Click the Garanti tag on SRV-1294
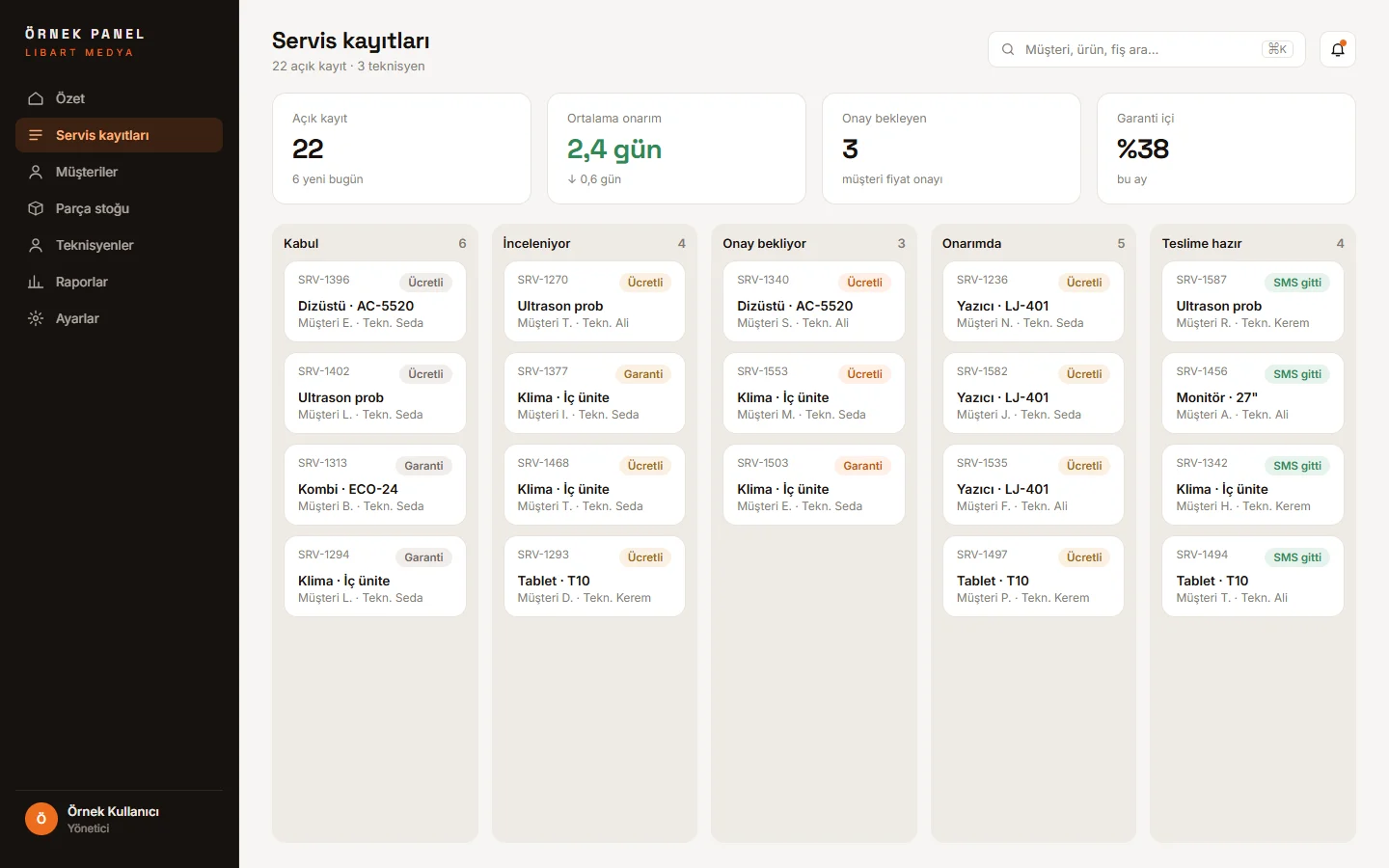1389x868 pixels. pos(424,557)
